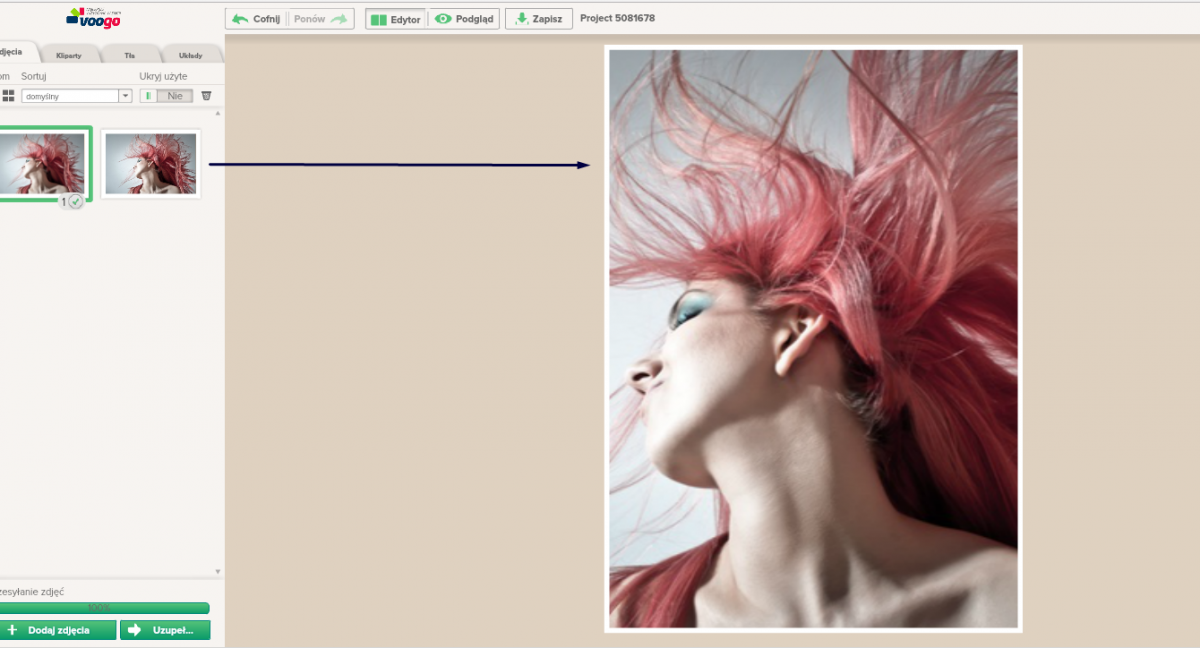Select the unused second photo thumbnail
The image size is (1200, 648).
151,164
